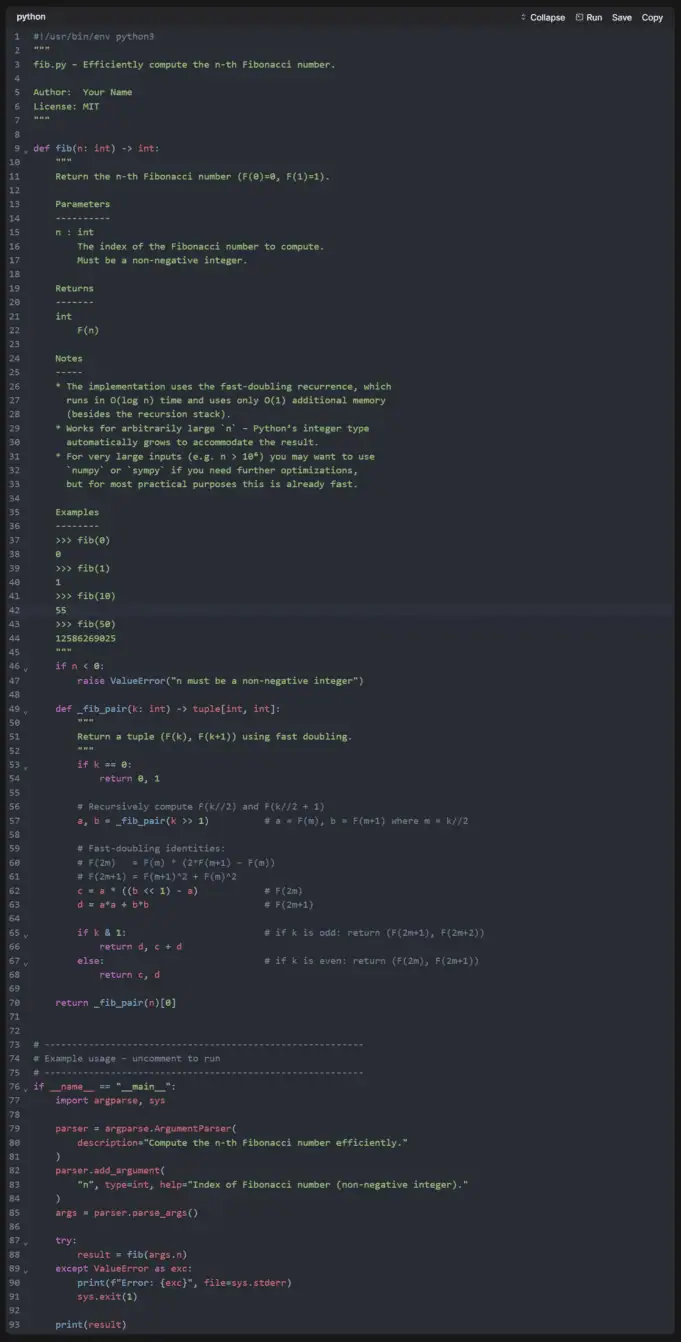Viewport: 681px width, 1342px height.
Task: Click the '# Fast-doubling identities:' comment
Action: pyautogui.click(x=149, y=849)
